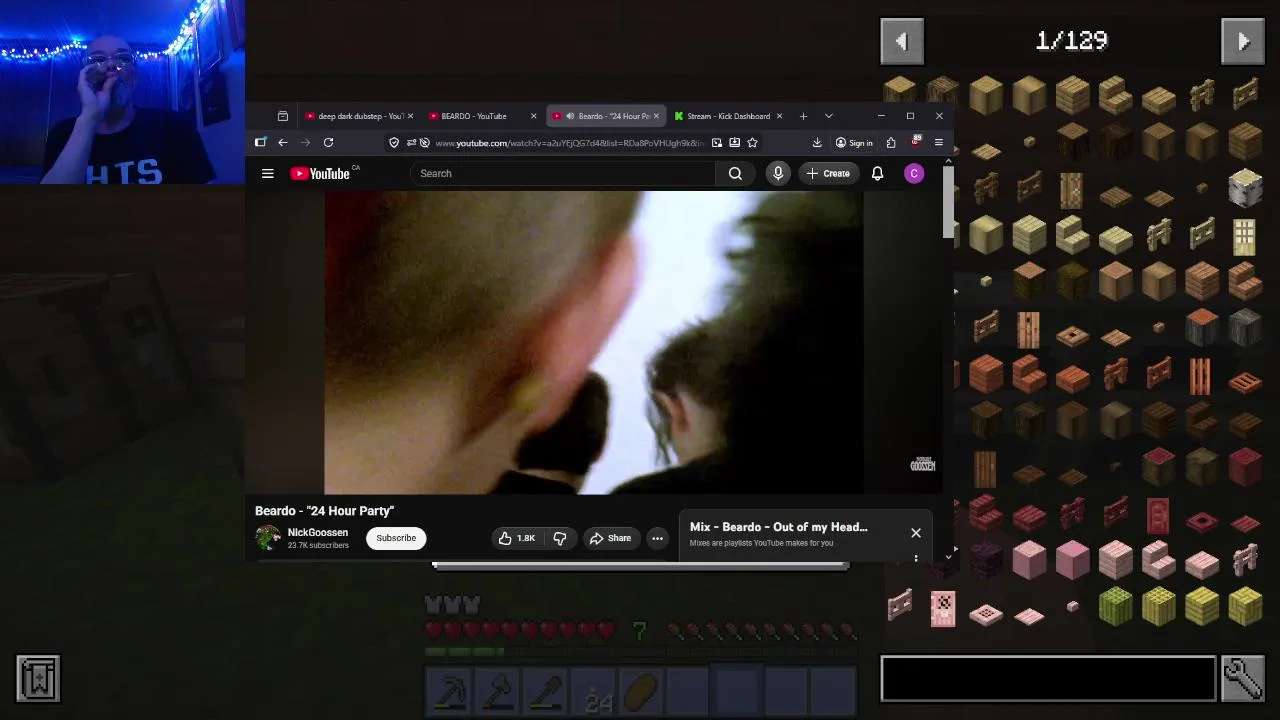1280x720 pixels.
Task: Open uBlock extension with 89 badge
Action: [x=915, y=142]
